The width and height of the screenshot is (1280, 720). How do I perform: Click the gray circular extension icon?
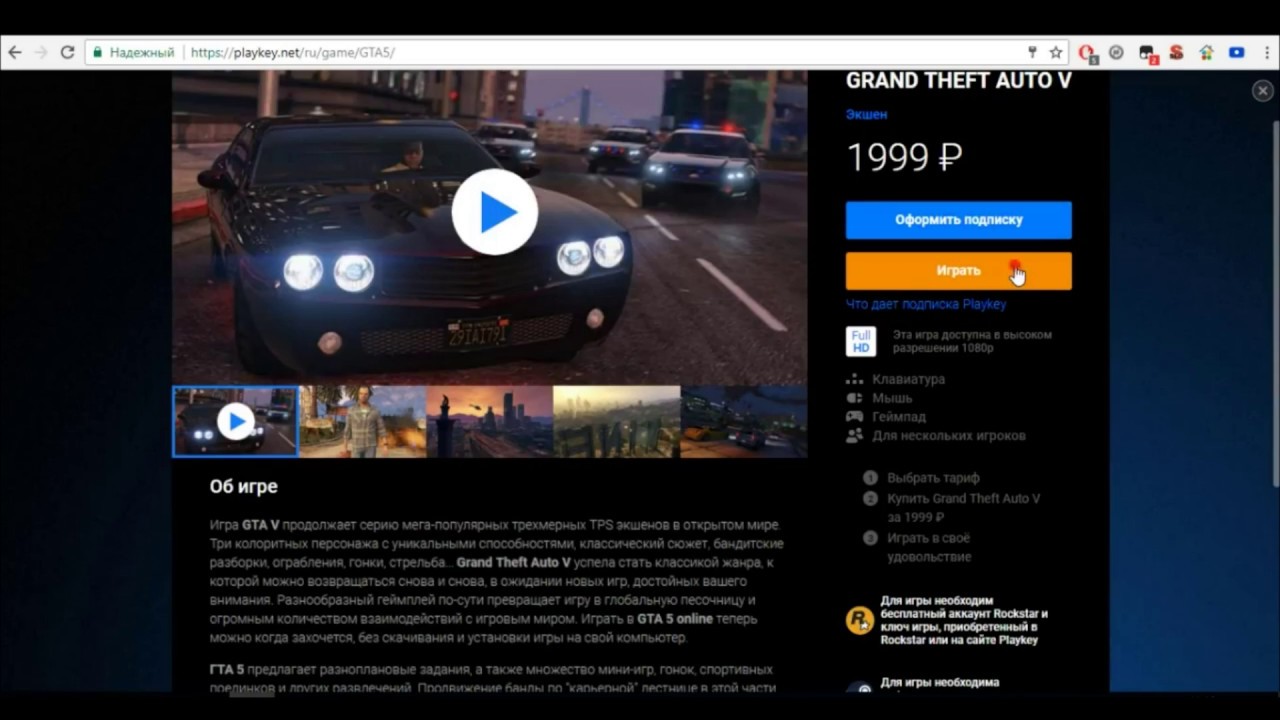click(1117, 52)
